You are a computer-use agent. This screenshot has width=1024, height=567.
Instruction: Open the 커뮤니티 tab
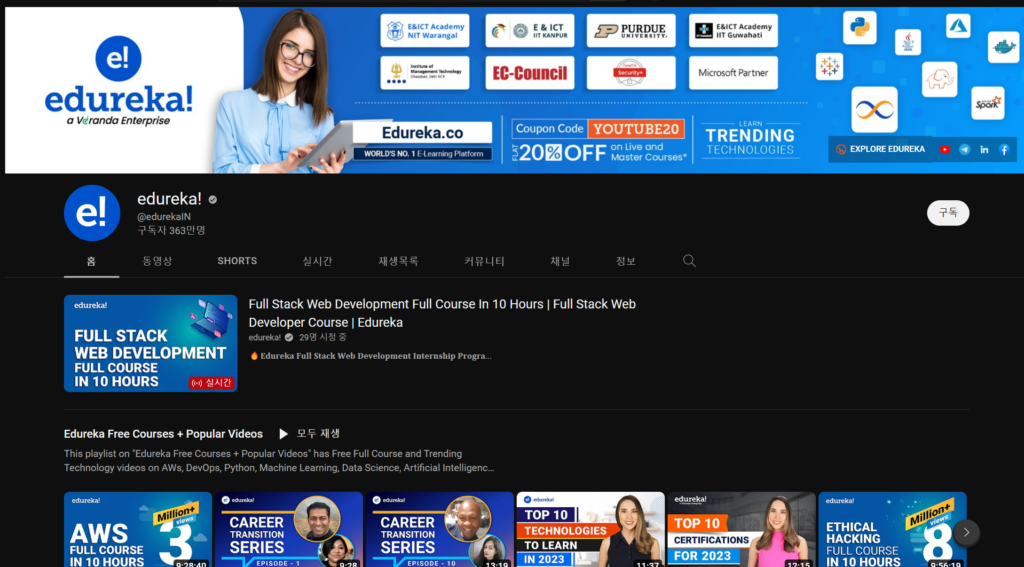(484, 261)
